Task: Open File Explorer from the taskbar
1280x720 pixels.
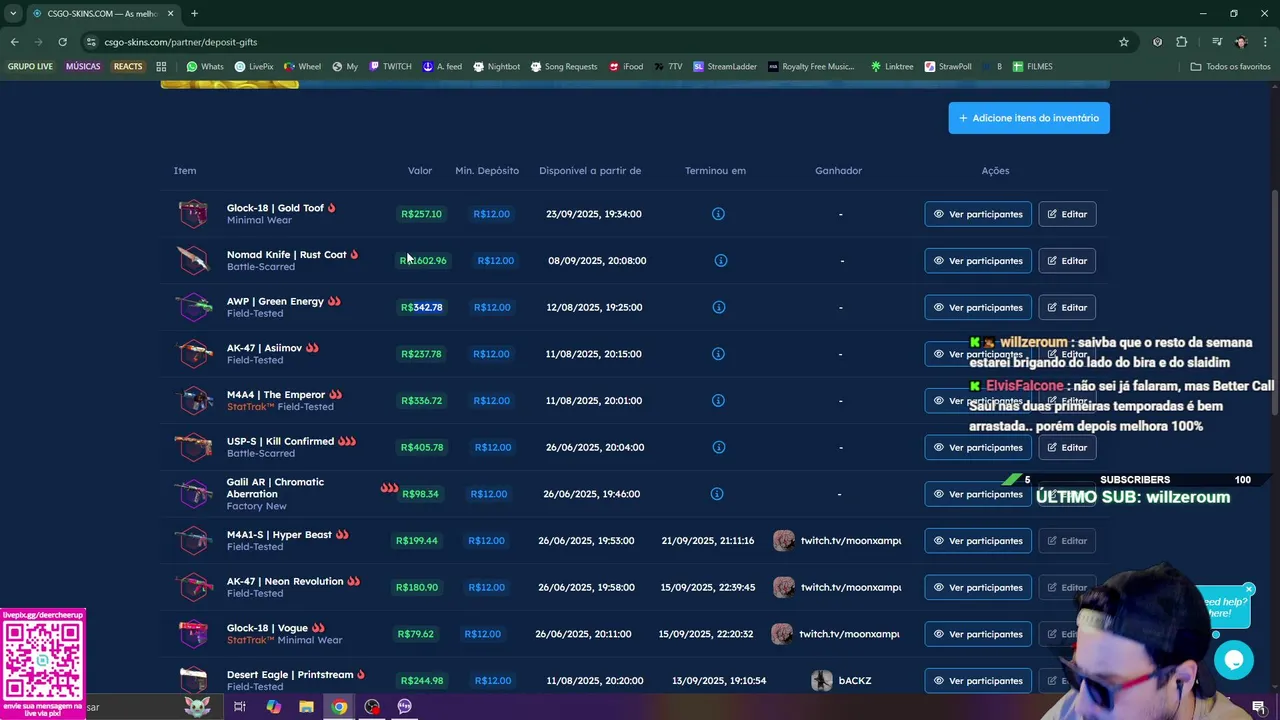Action: (306, 706)
